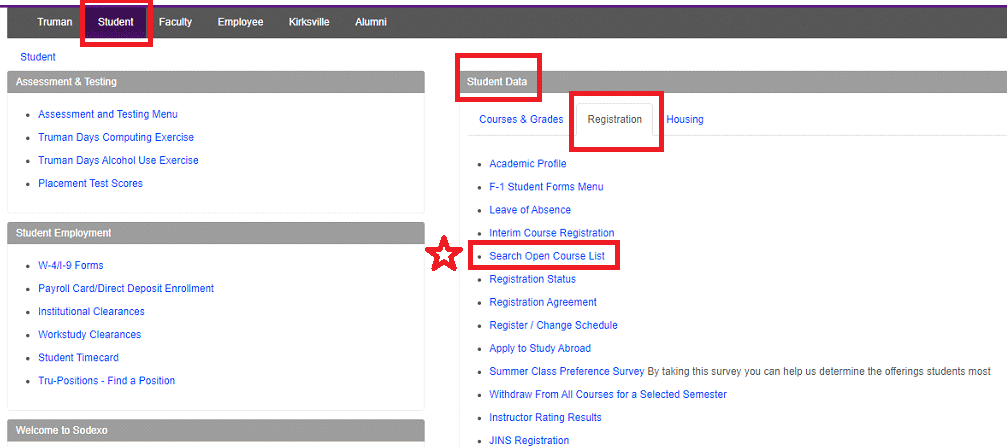View Instructor Rating Results
This screenshot has width=1007, height=447.
(x=545, y=417)
